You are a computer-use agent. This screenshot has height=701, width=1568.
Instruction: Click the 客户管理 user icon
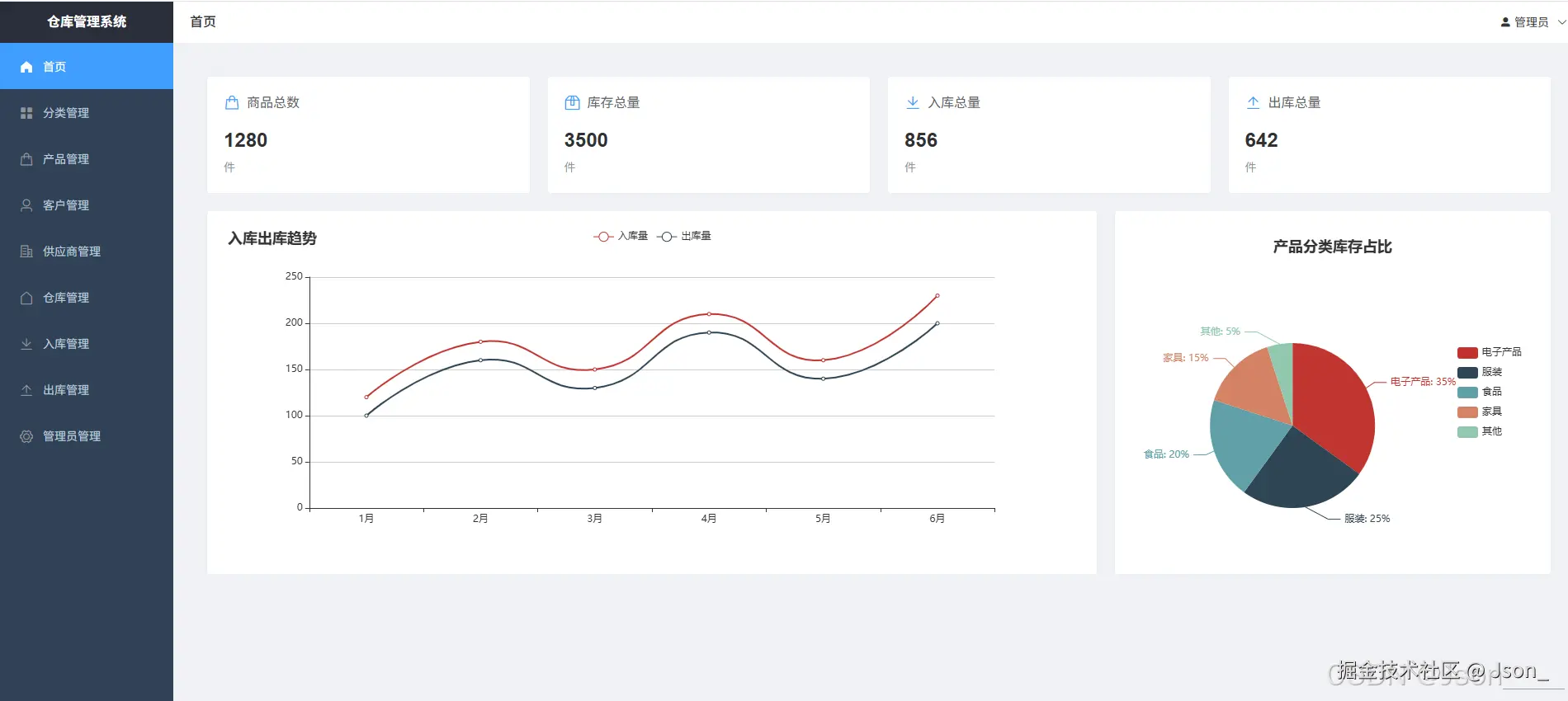[26, 205]
